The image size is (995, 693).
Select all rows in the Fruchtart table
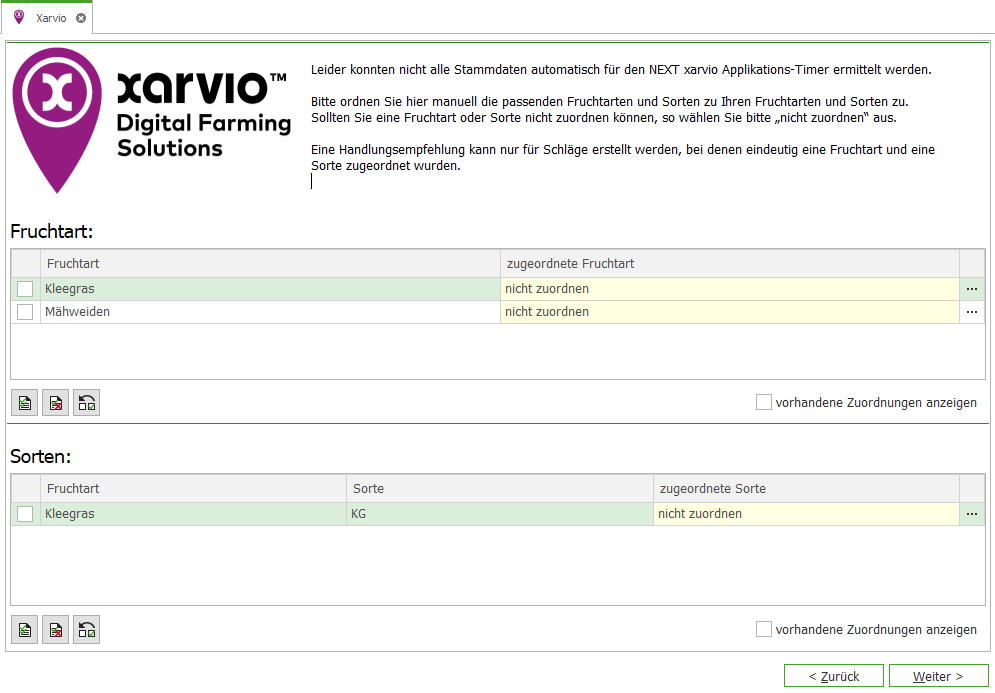pos(24,402)
